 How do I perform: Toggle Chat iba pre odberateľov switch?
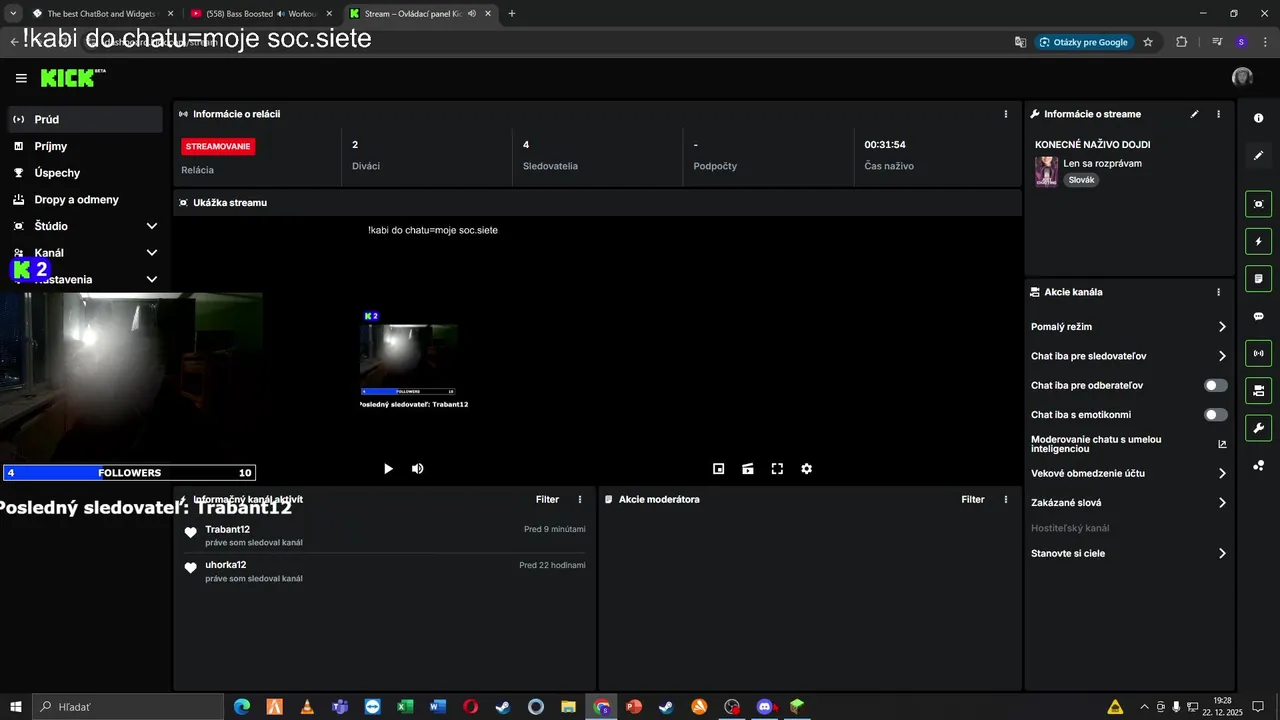(1215, 385)
